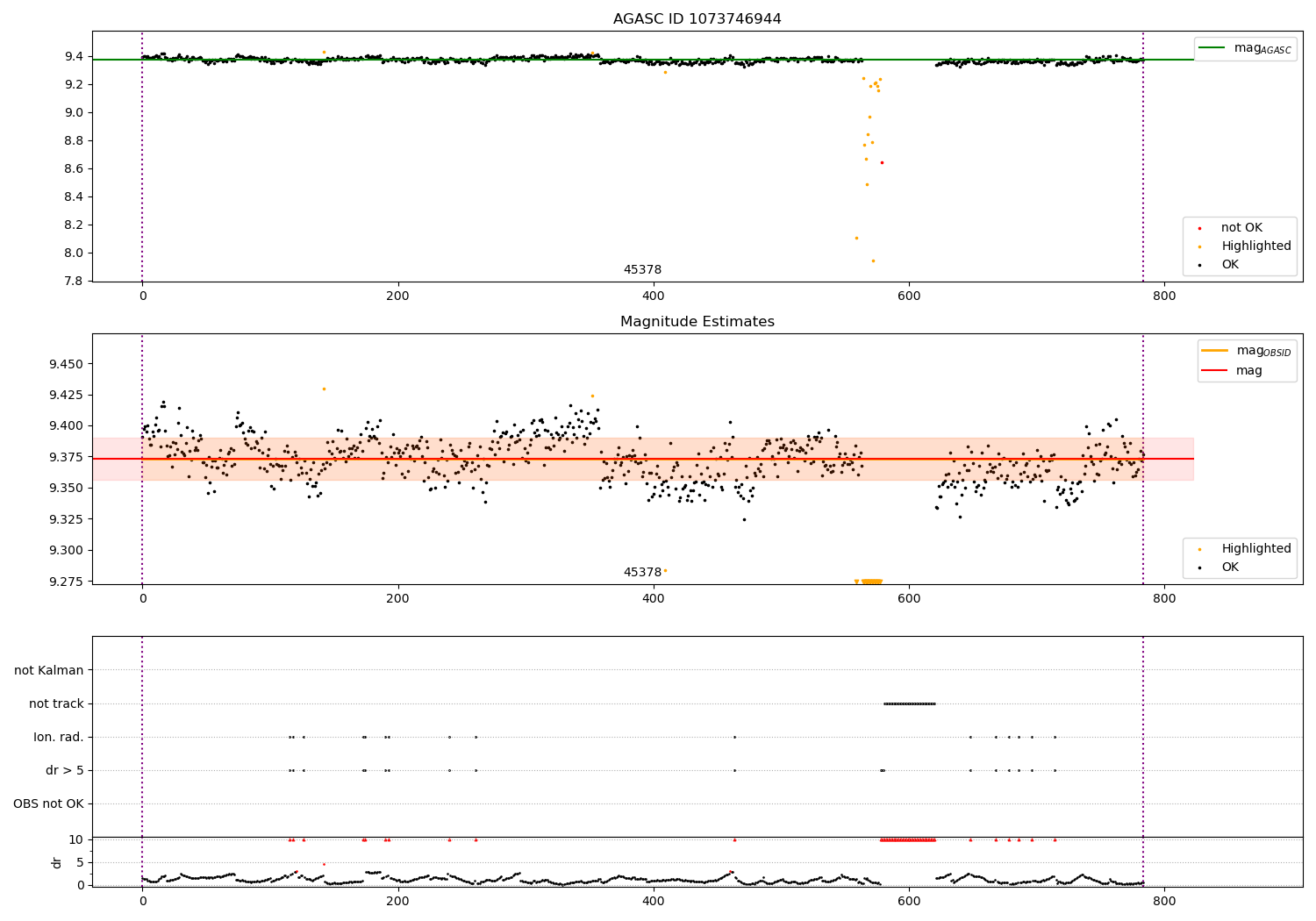Click the 8.8 tick on top plot
The height and width of the screenshot is (921, 1316).
pos(74,141)
